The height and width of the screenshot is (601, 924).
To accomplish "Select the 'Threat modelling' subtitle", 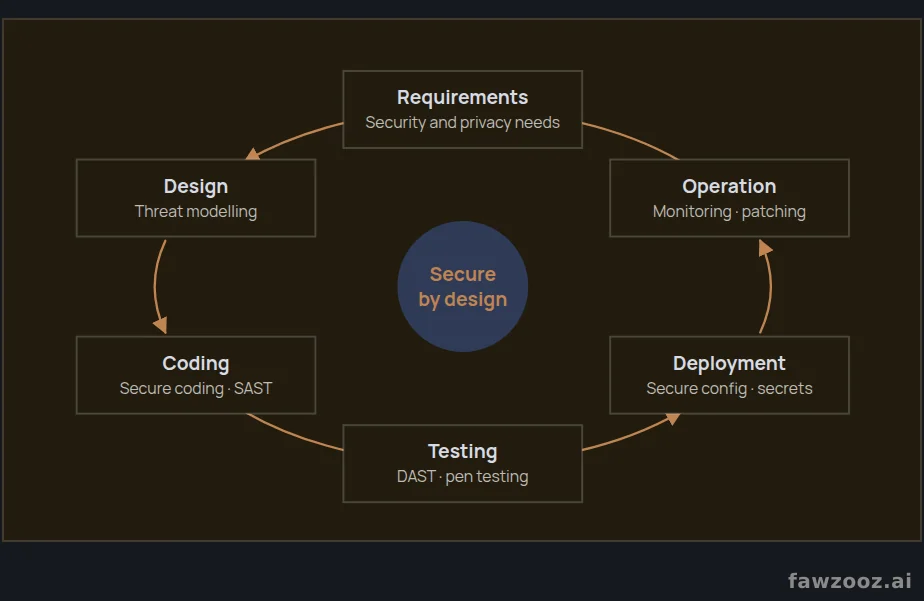I will coord(196,212).
